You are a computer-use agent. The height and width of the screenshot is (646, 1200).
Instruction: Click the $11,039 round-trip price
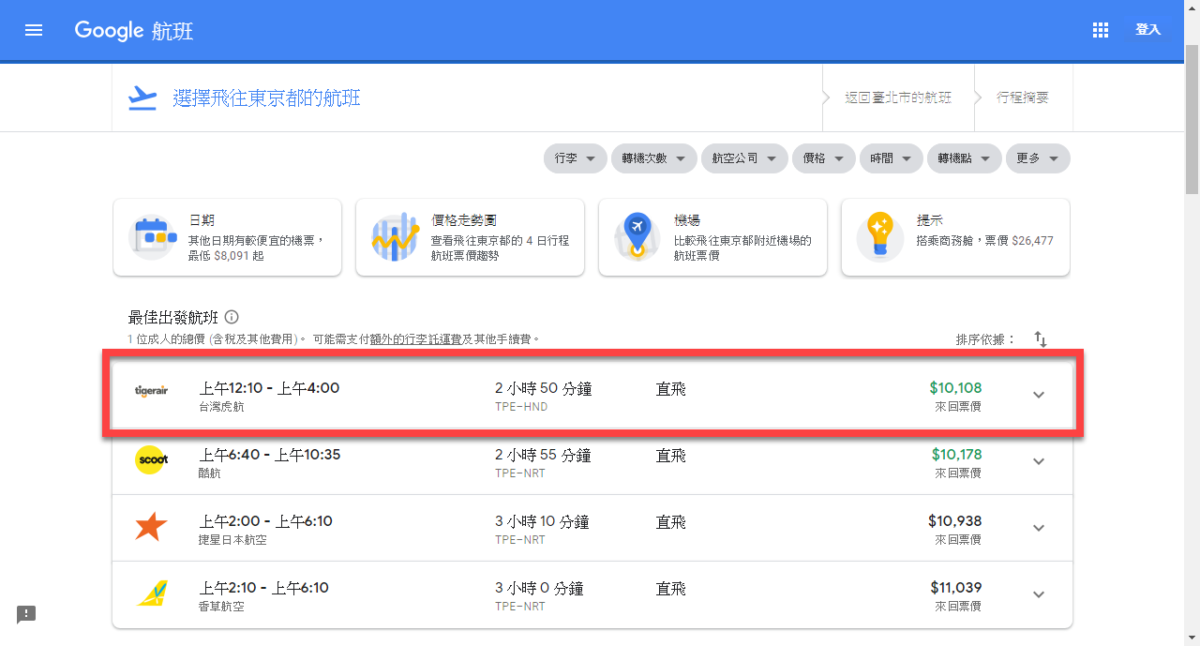(956, 588)
